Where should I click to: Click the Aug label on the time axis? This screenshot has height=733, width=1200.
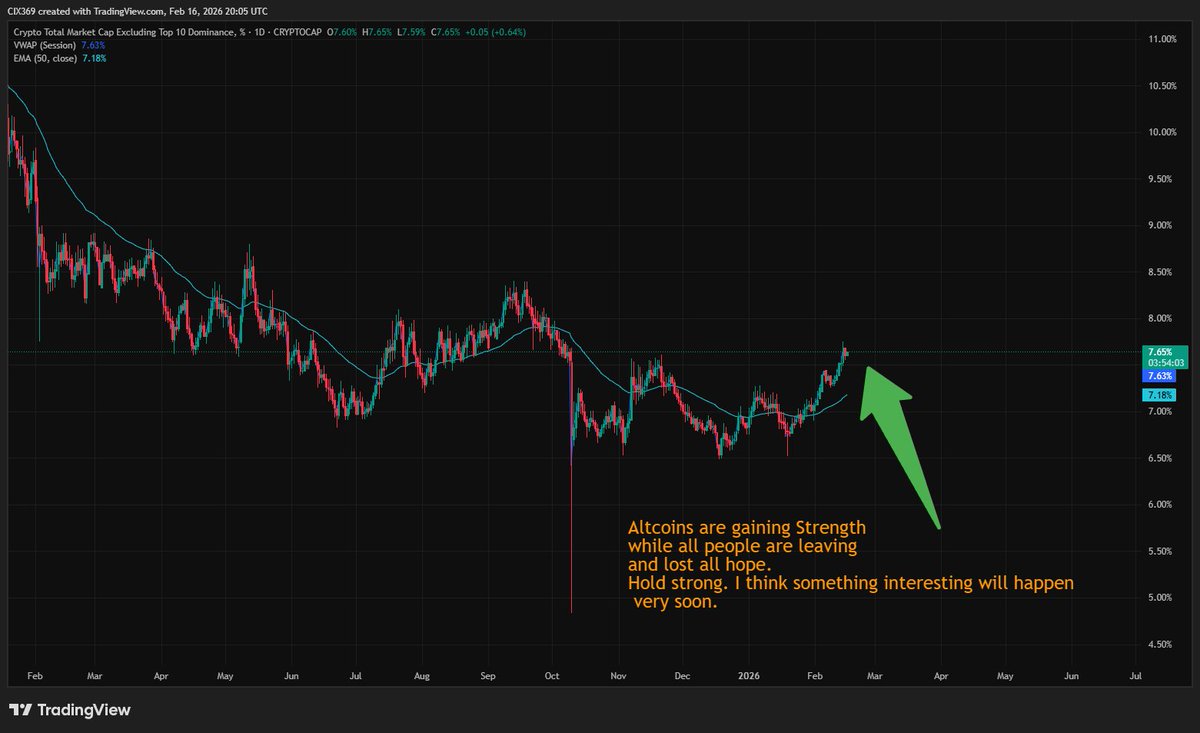(422, 677)
